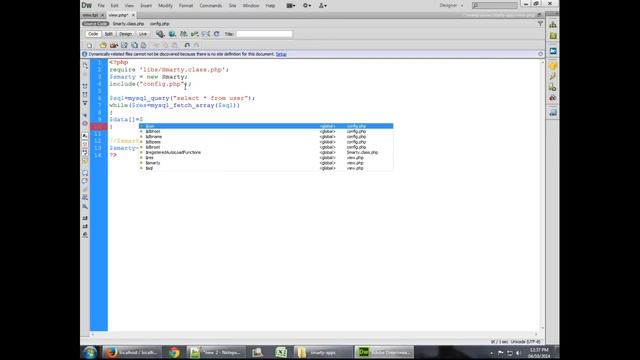Expand the Extend Dreamweaver gear dropdown
The height and width of the screenshot is (360, 640).
click(x=307, y=6)
